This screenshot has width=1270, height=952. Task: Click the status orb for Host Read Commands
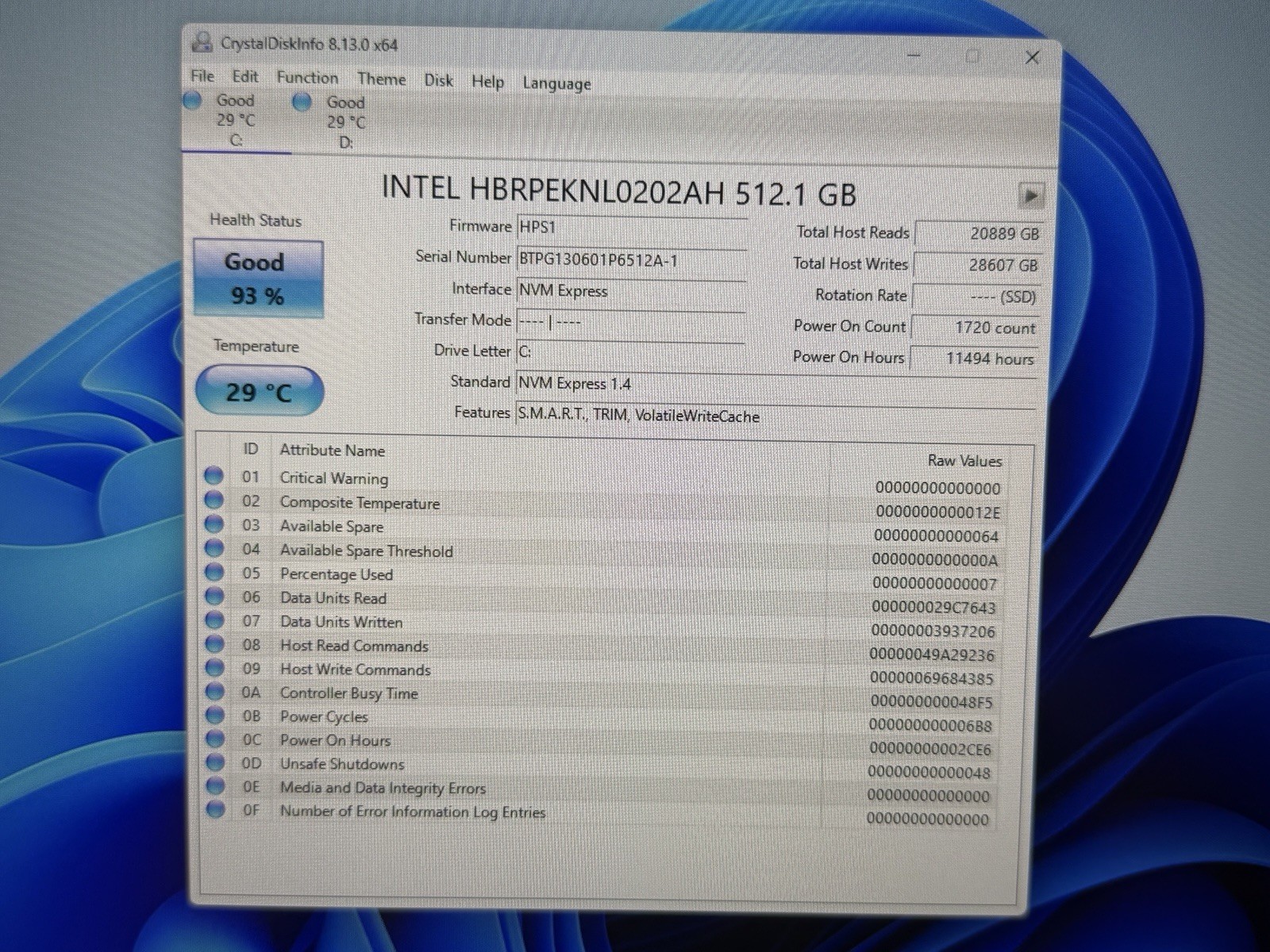pos(214,643)
